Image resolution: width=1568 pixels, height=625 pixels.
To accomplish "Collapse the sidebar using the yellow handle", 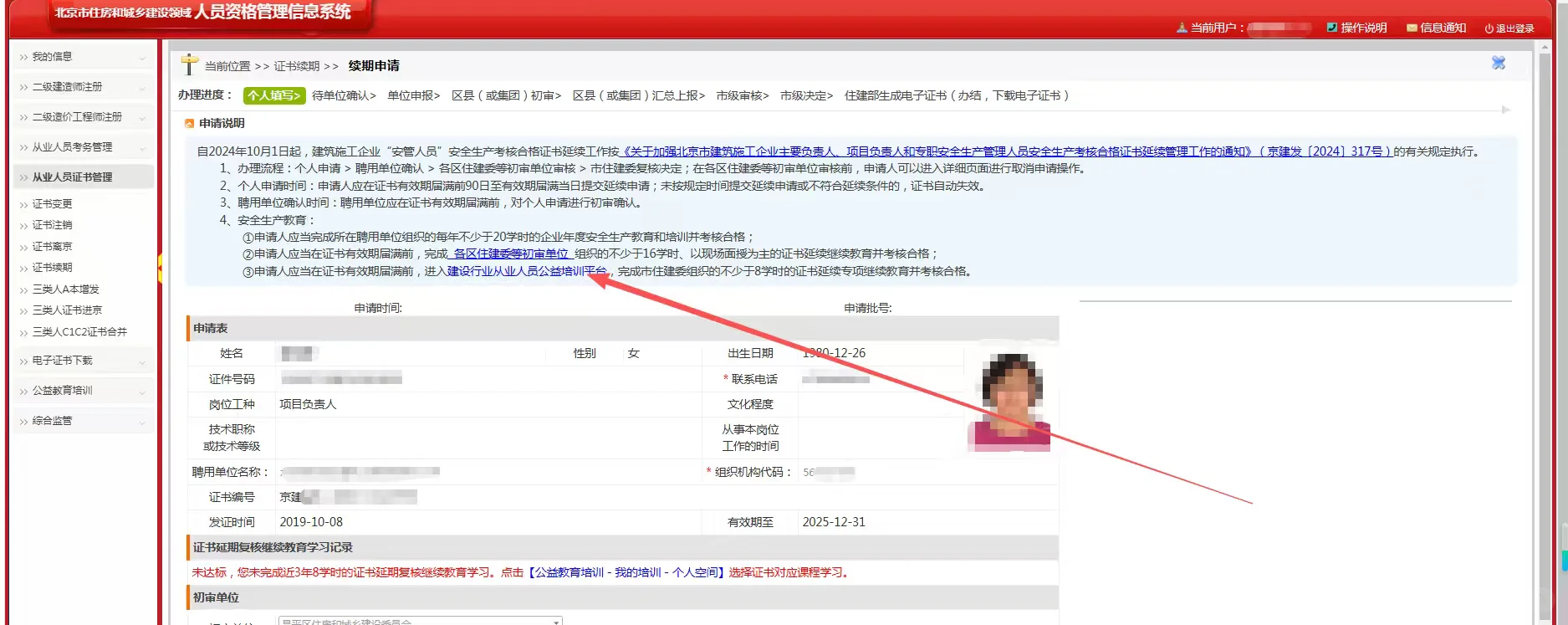I will (x=160, y=268).
